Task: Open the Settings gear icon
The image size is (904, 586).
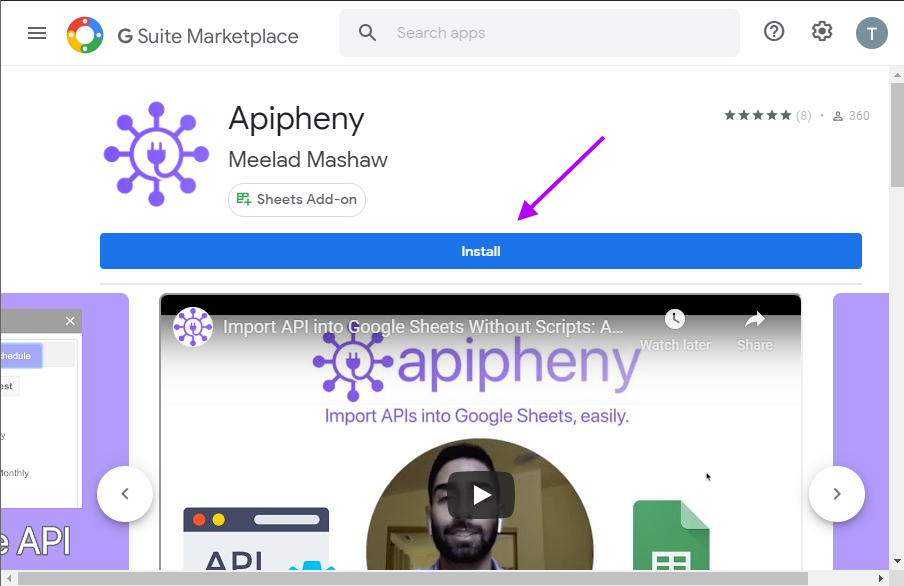Action: [x=822, y=31]
